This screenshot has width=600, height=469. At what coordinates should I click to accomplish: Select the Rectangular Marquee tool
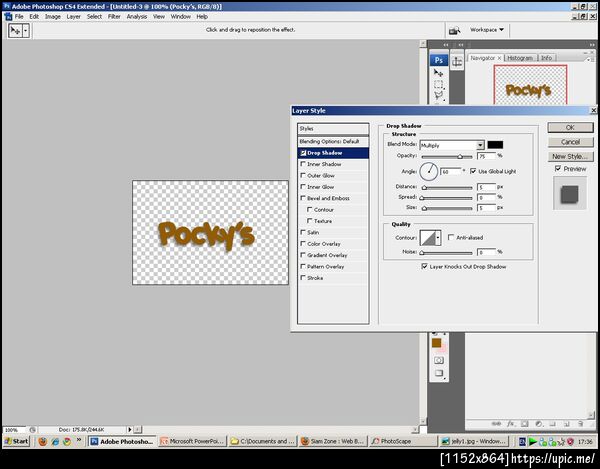point(439,84)
